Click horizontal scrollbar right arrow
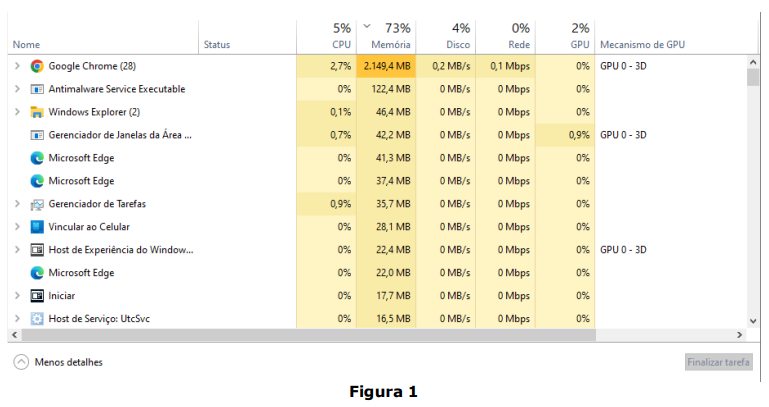This screenshot has width=769, height=407. click(739, 335)
